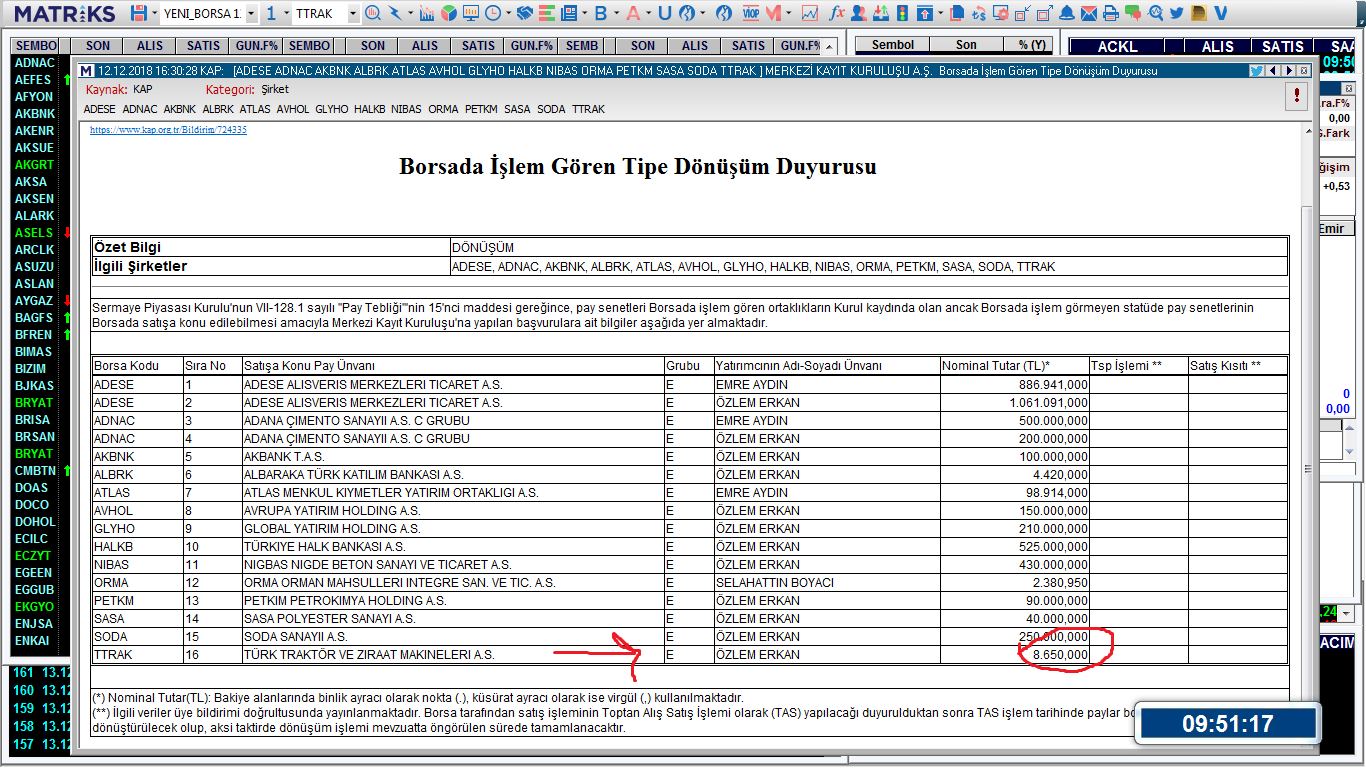Click the SON column header at far left
The image size is (1366, 768).
coord(98,46)
